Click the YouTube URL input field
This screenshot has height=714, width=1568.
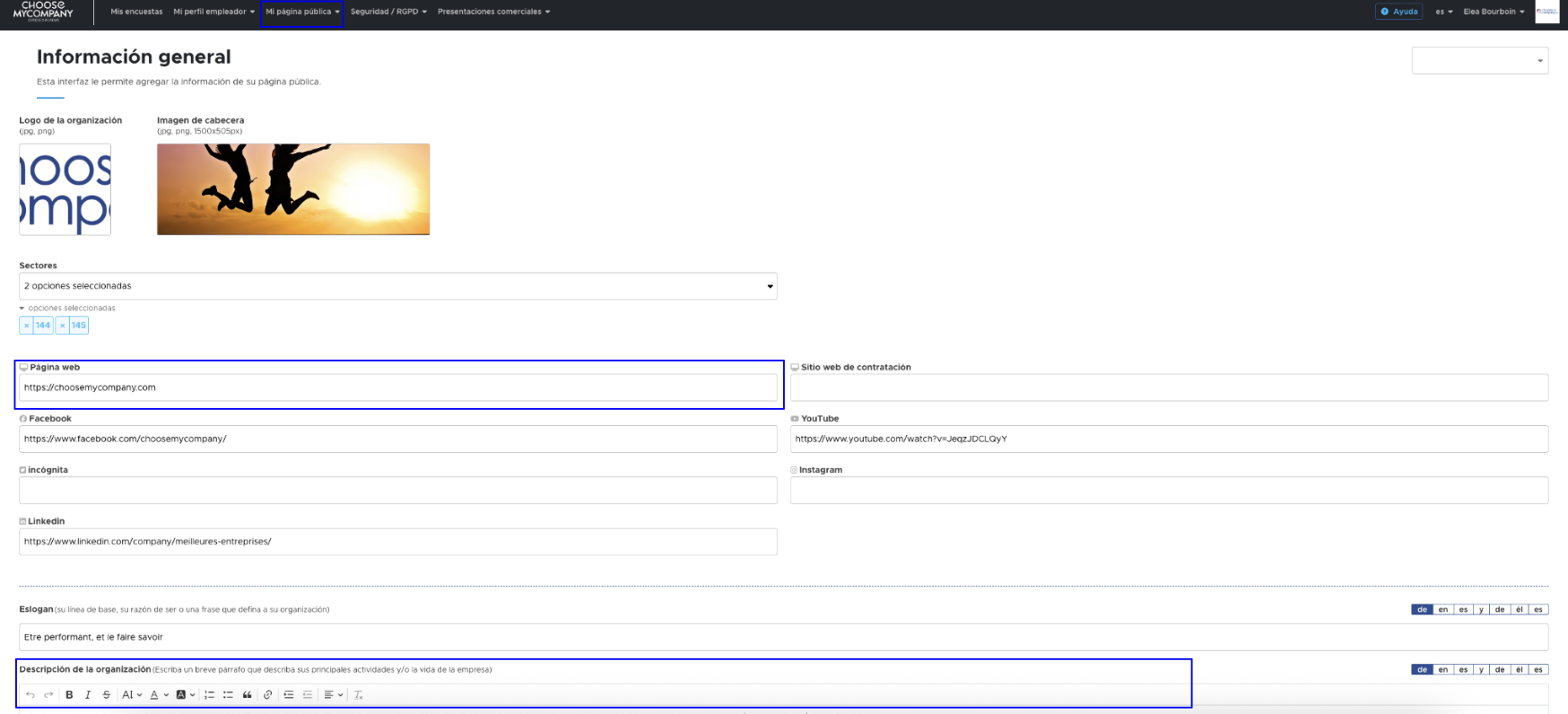tap(1169, 440)
